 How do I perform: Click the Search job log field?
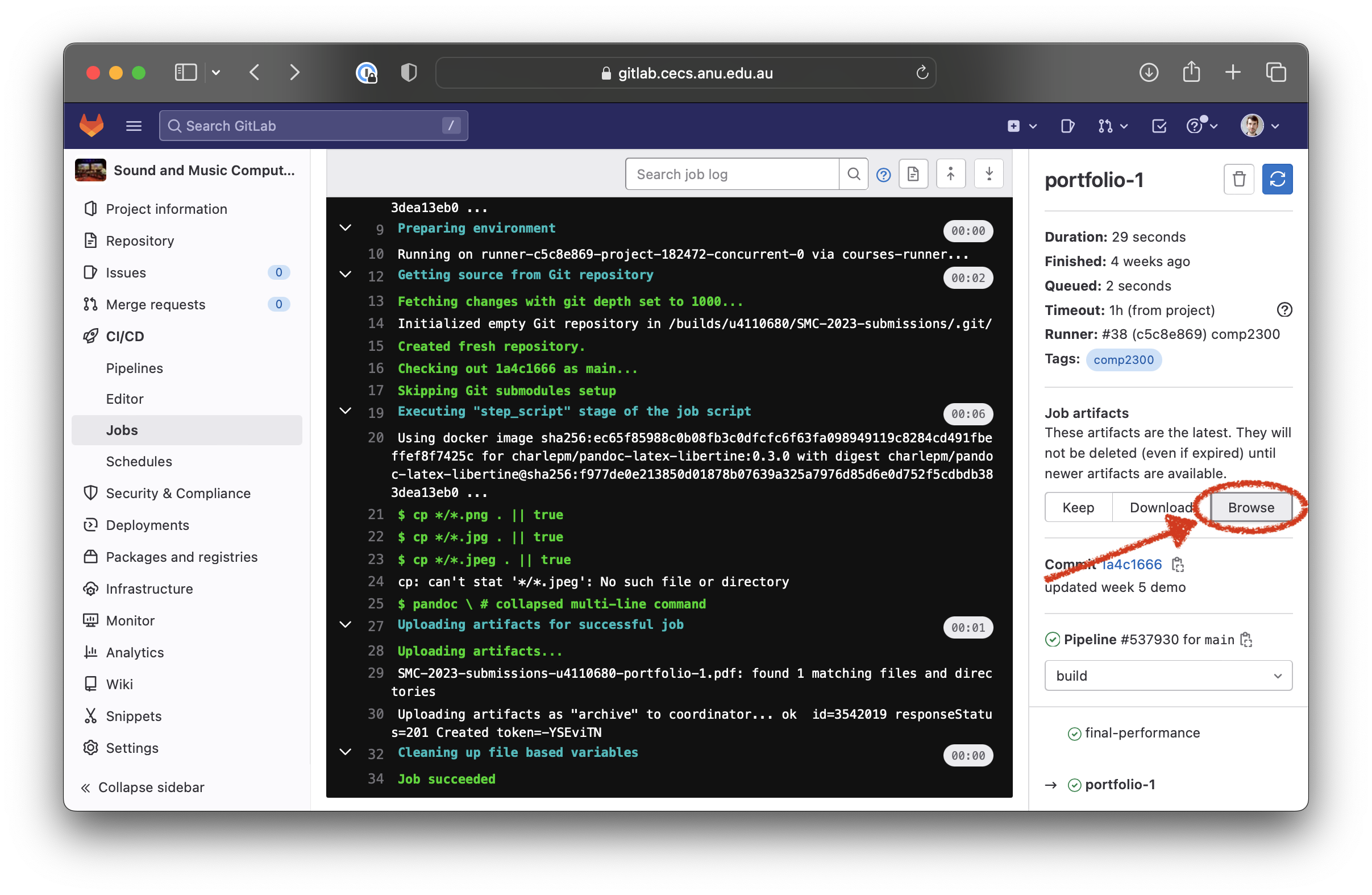pos(731,174)
